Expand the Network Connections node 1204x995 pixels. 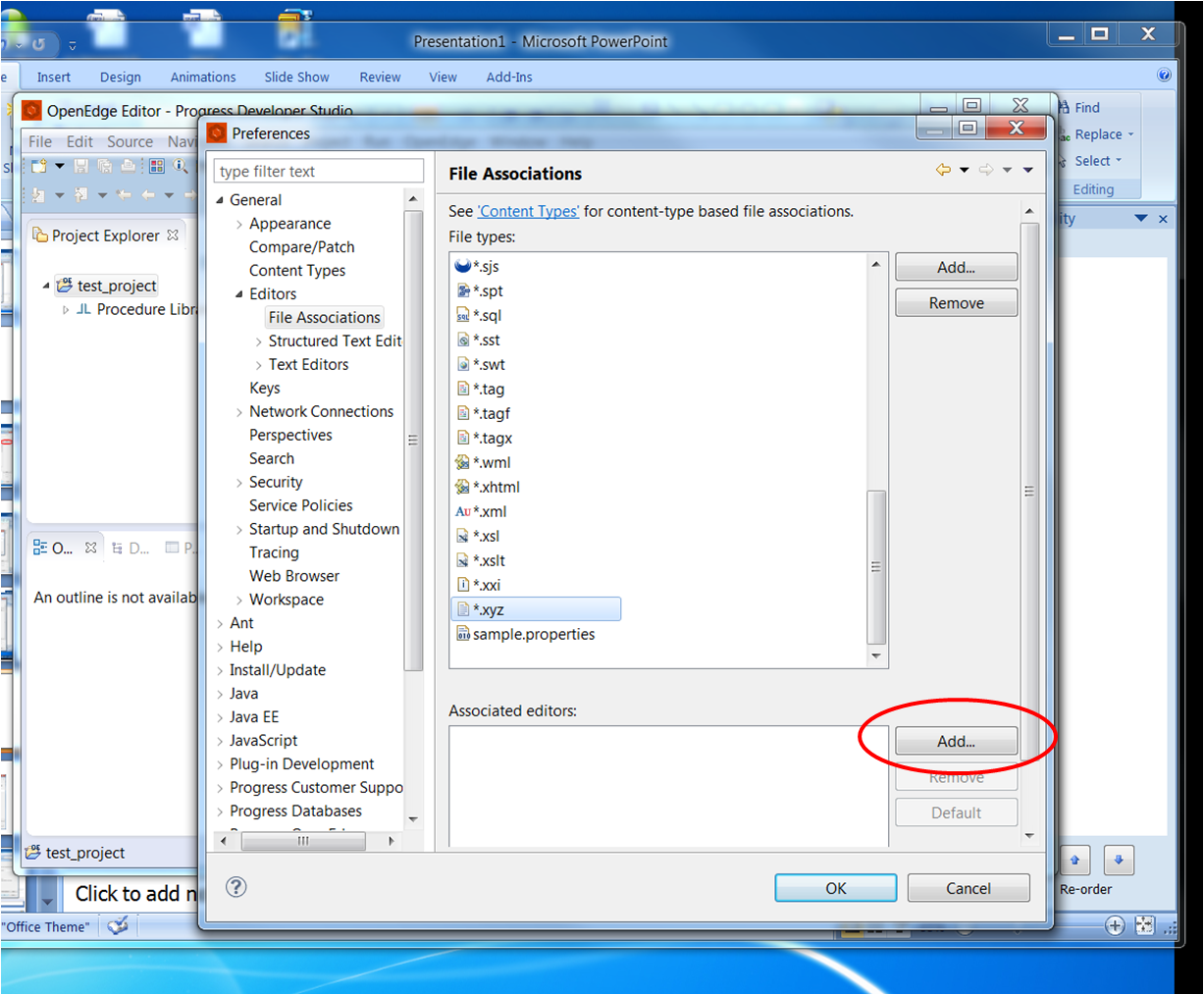click(x=239, y=412)
